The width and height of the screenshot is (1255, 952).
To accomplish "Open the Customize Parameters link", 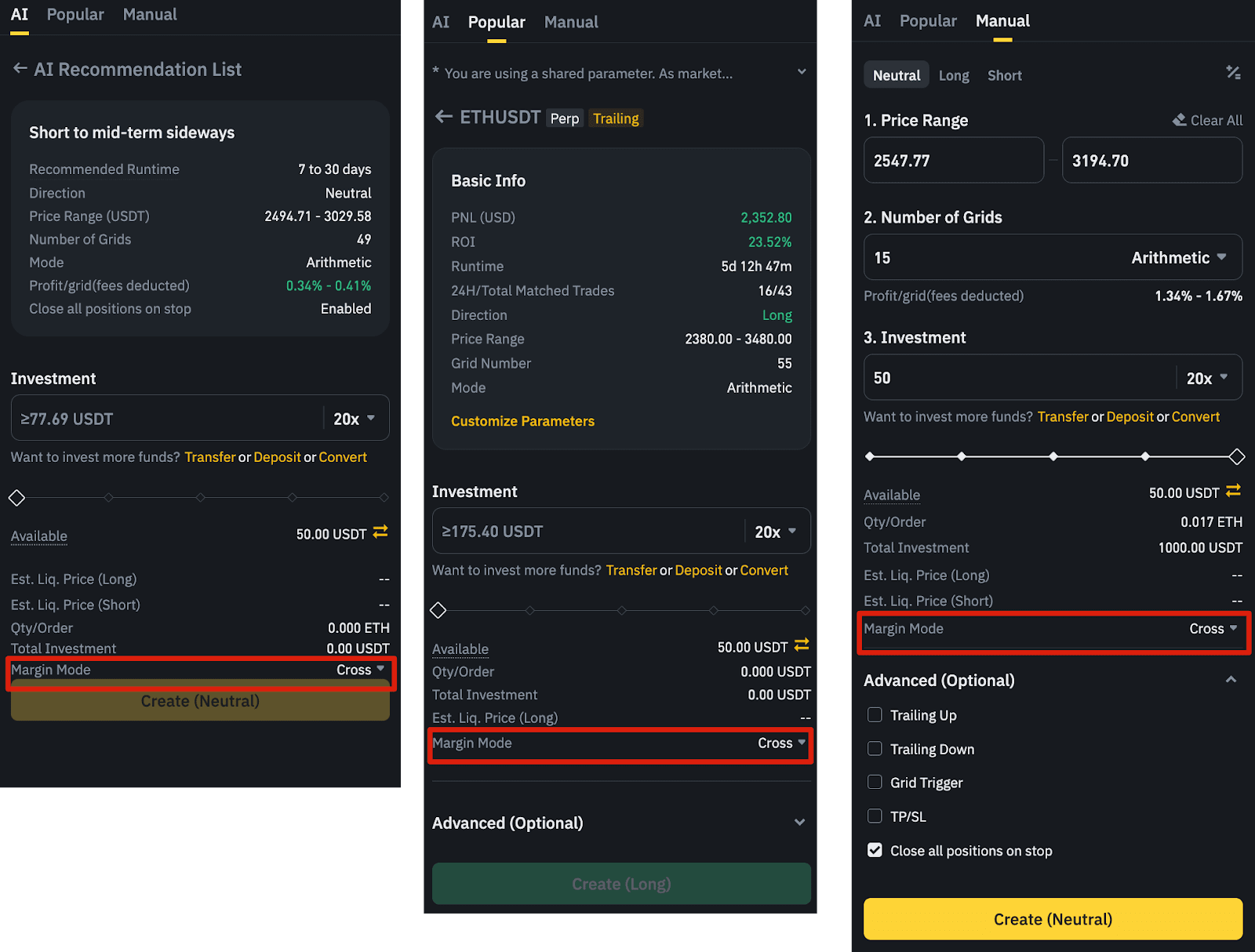I will 522,421.
